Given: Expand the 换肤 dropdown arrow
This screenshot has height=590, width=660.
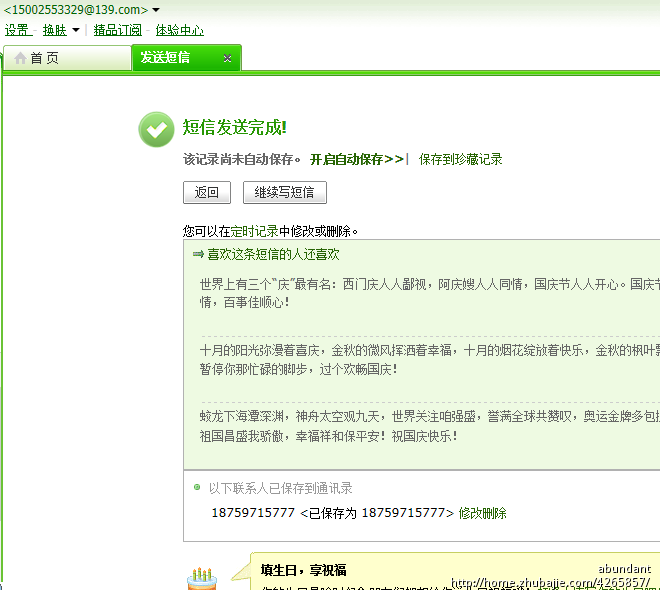Looking at the screenshot, I should [x=76, y=30].
